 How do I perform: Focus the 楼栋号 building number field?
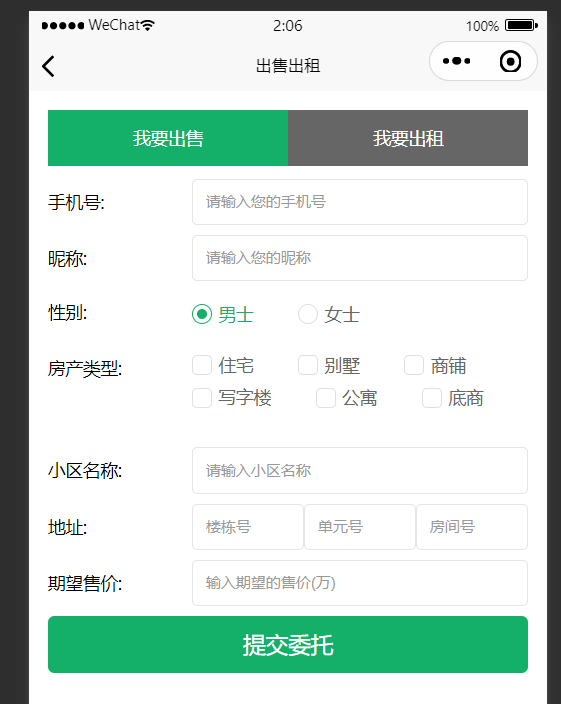click(248, 527)
